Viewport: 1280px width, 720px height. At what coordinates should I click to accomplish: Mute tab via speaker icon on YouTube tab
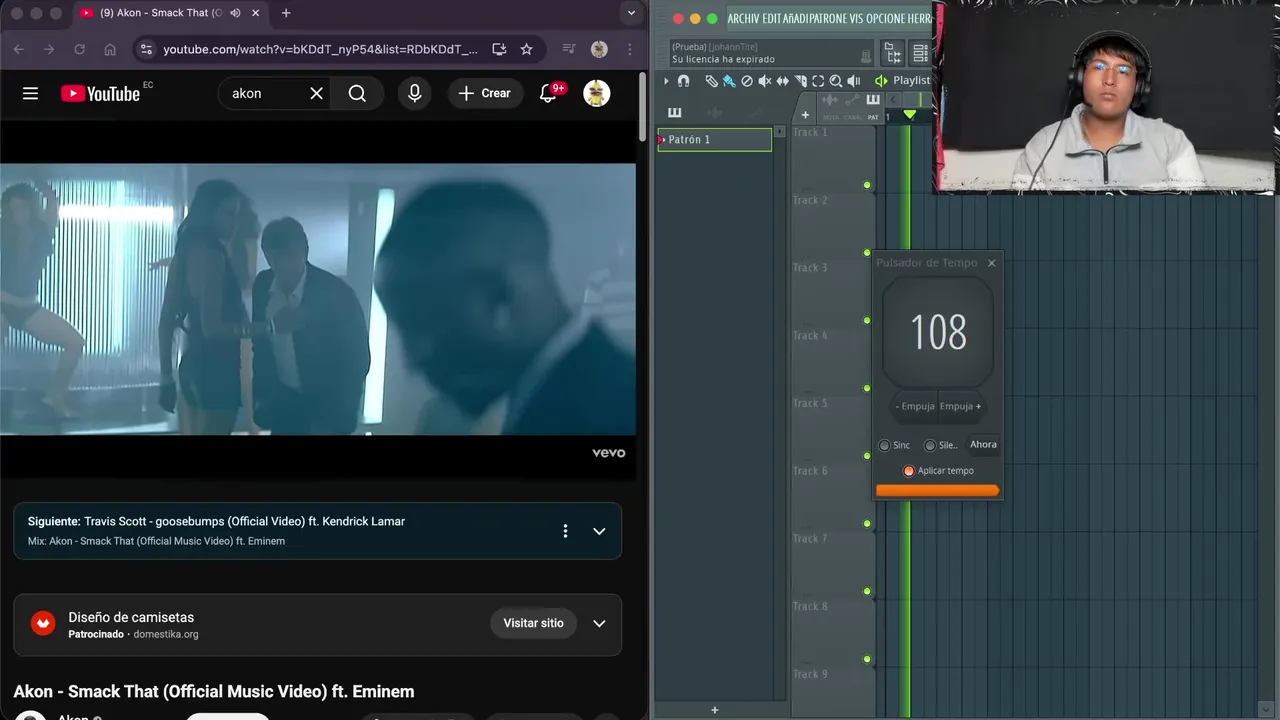click(235, 13)
